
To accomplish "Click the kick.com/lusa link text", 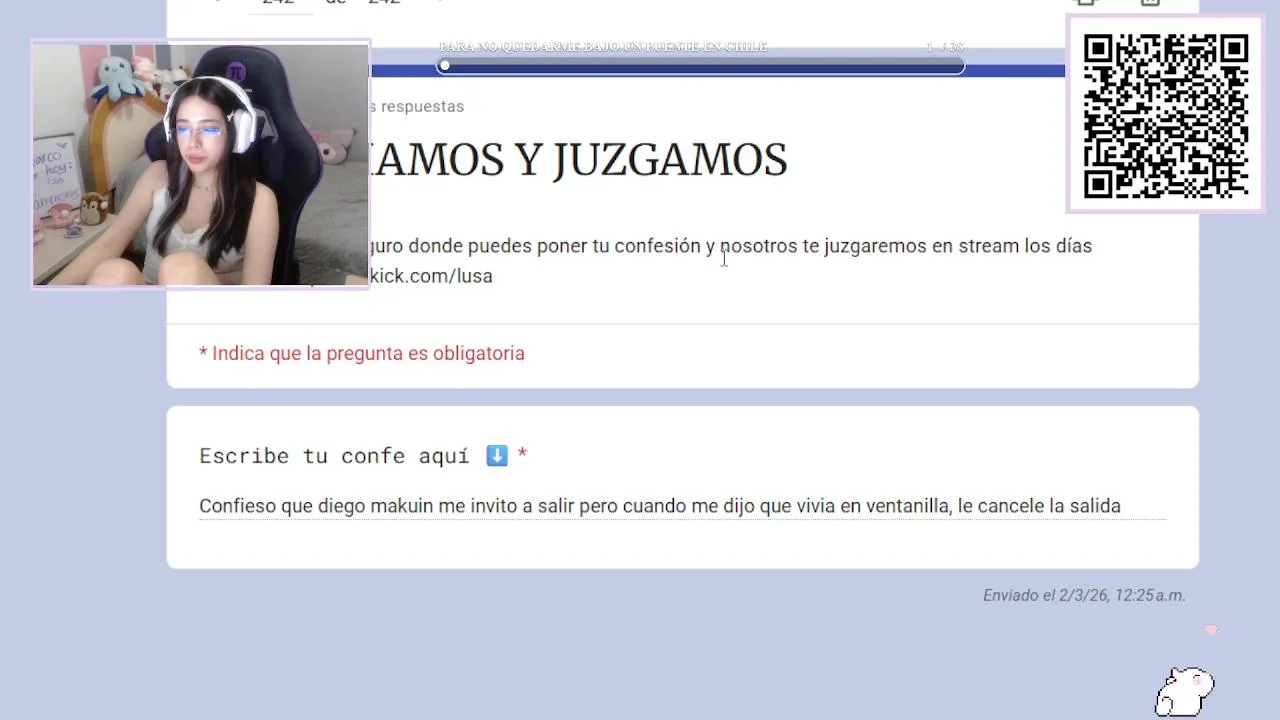I will click(431, 276).
